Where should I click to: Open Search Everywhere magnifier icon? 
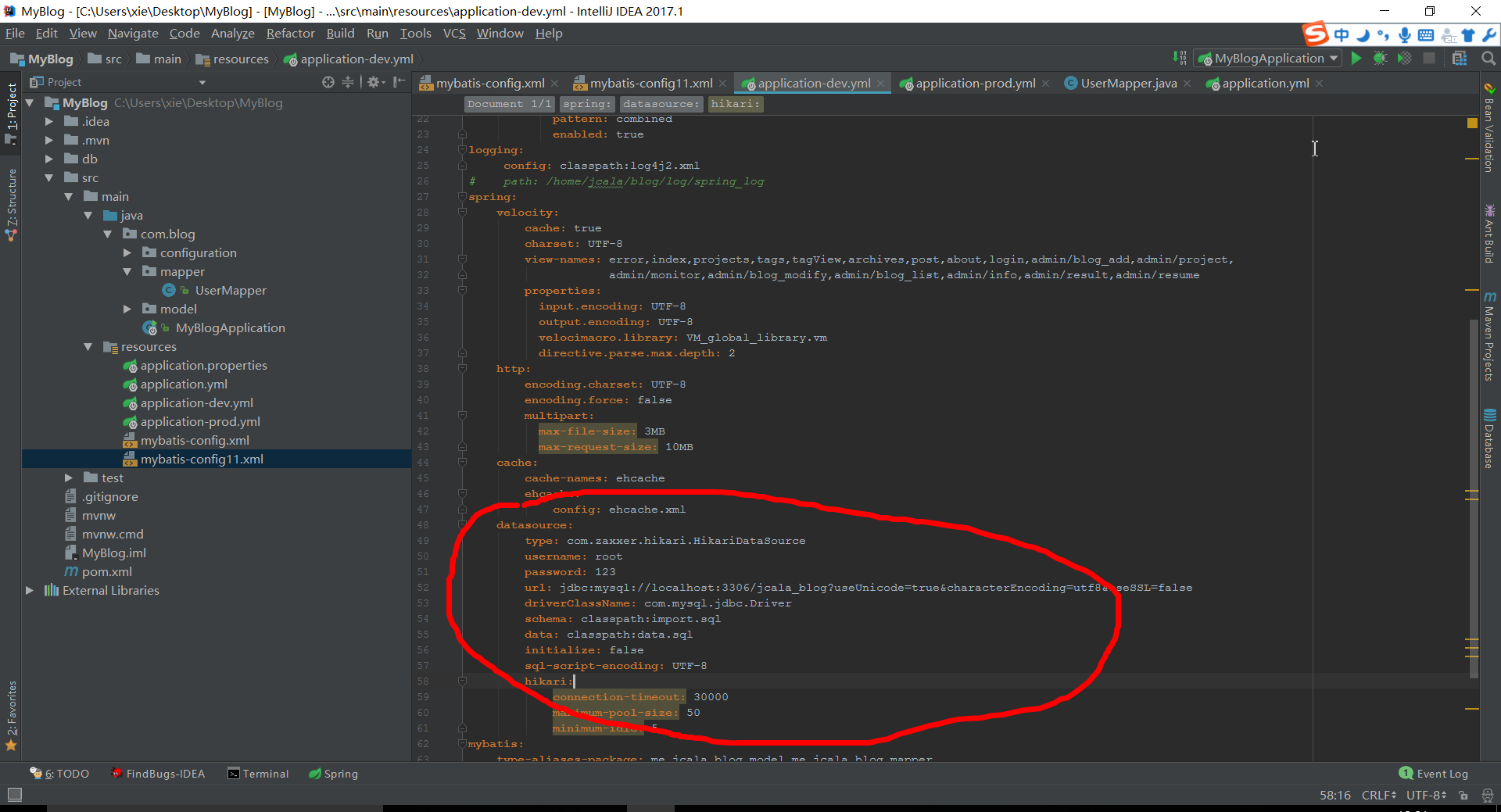(x=1488, y=59)
